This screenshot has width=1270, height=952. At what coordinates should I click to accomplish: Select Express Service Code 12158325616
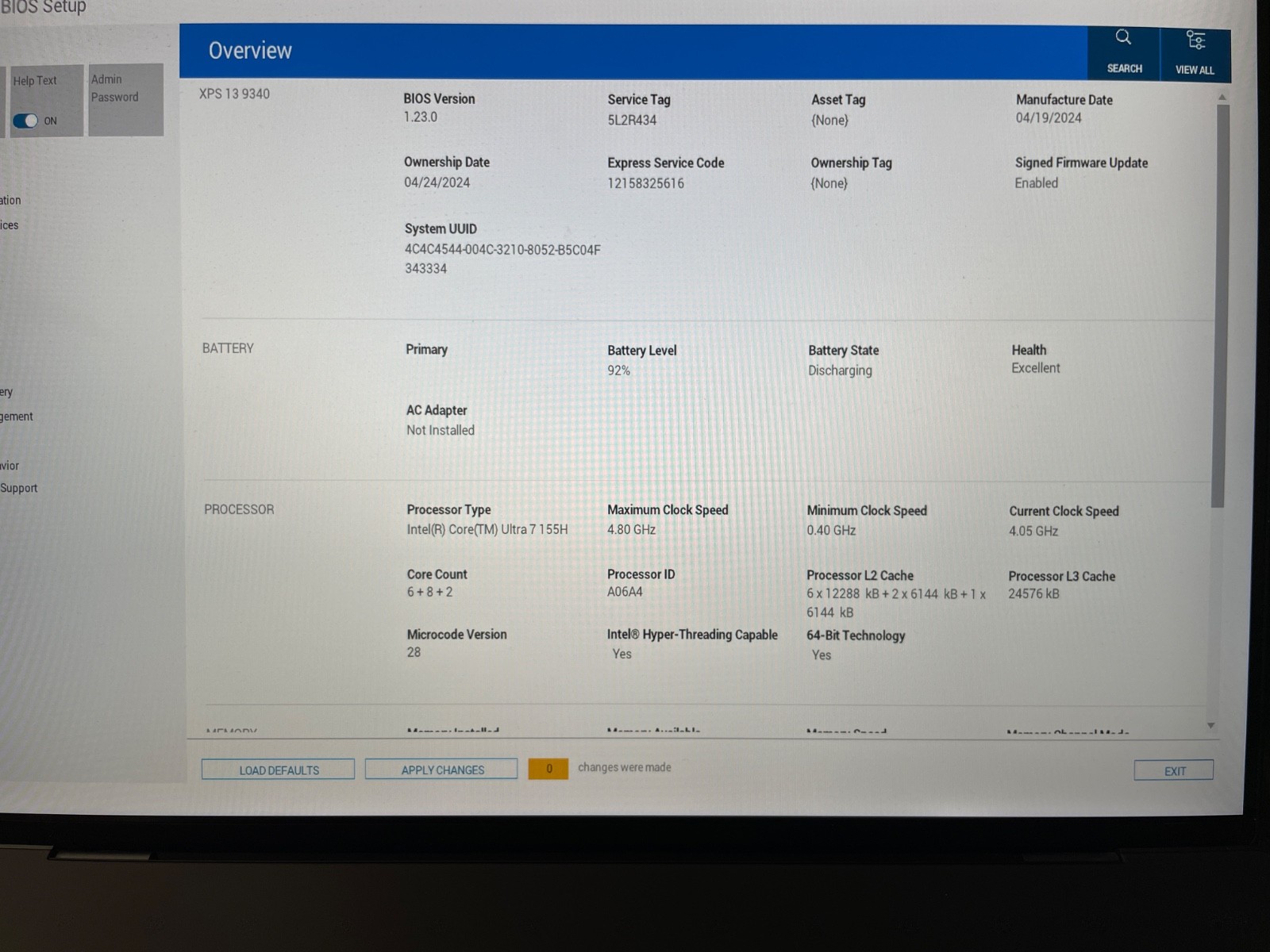click(645, 182)
